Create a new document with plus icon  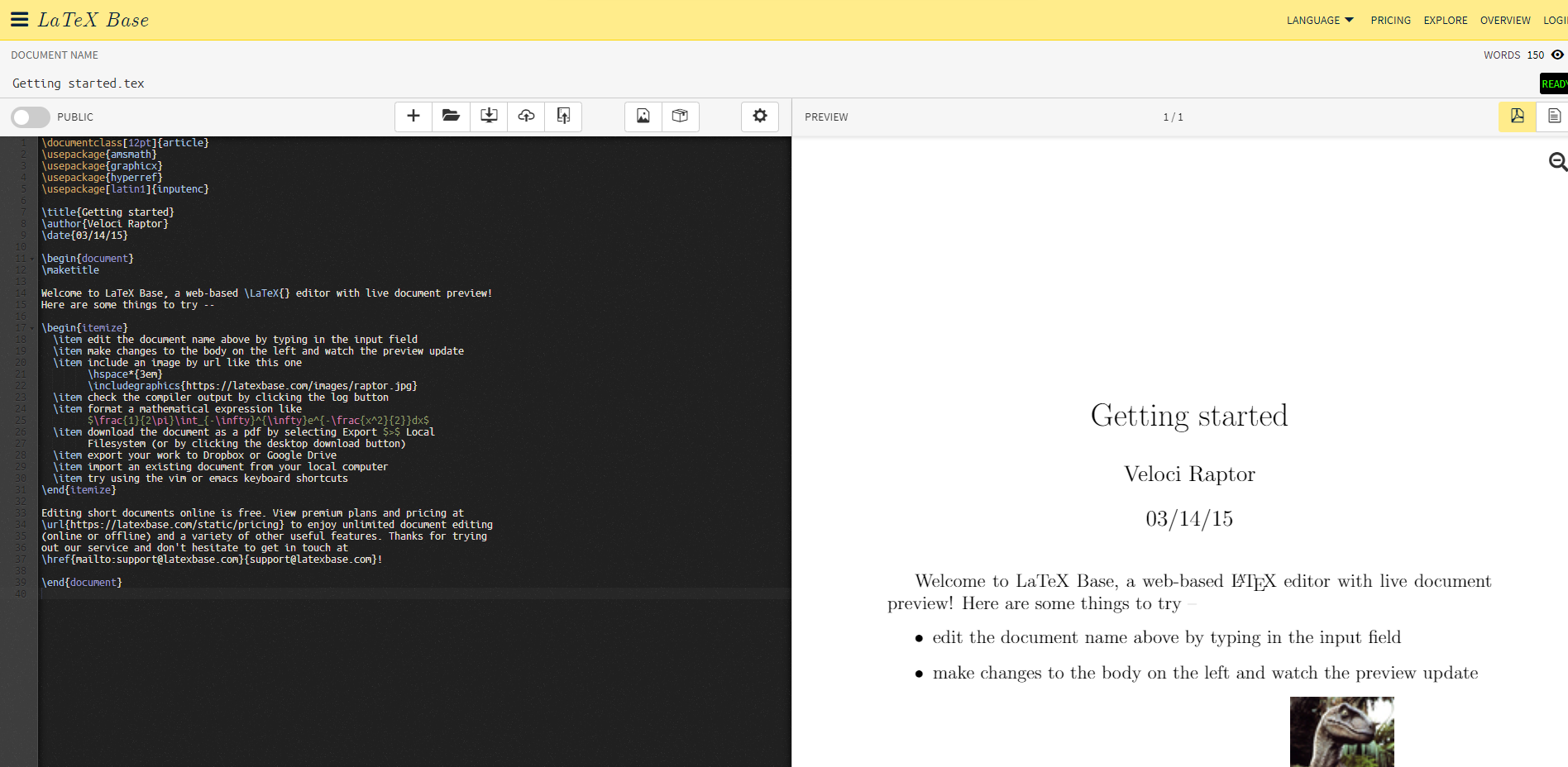[x=414, y=117]
